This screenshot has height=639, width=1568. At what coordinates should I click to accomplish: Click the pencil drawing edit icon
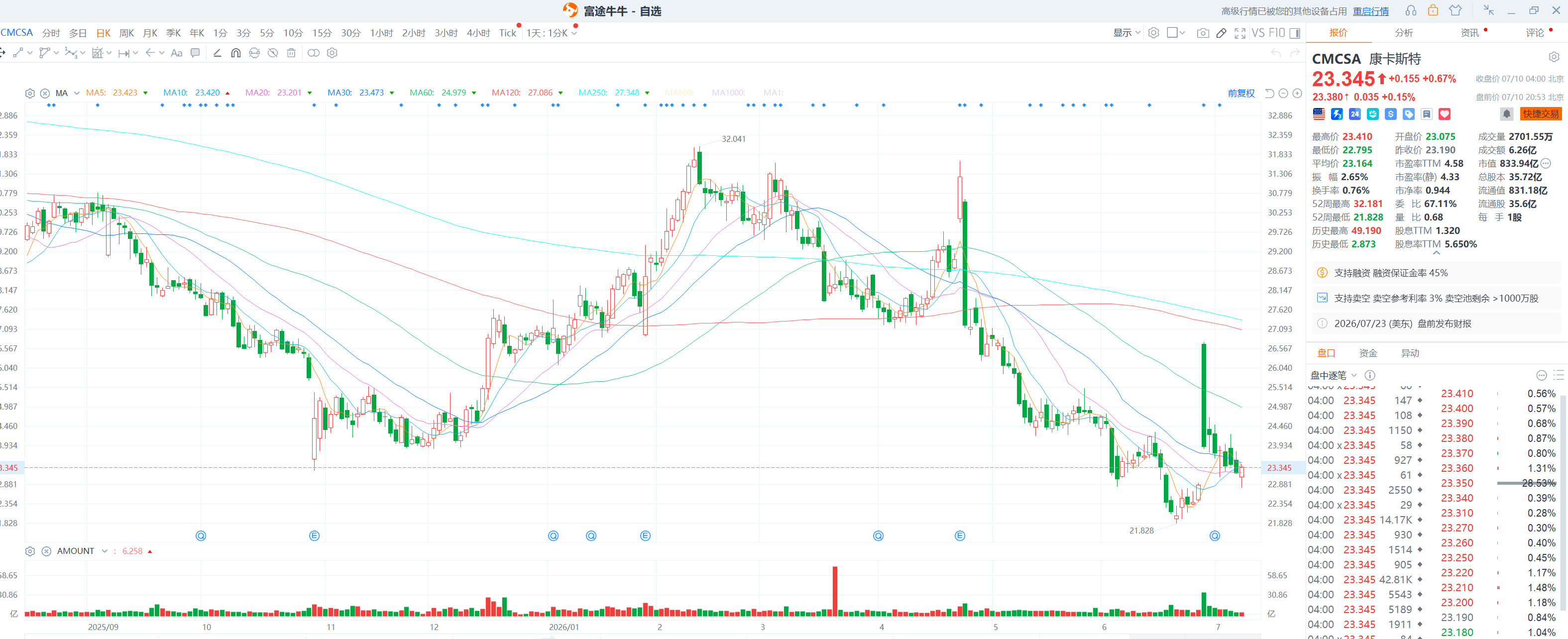click(1221, 33)
